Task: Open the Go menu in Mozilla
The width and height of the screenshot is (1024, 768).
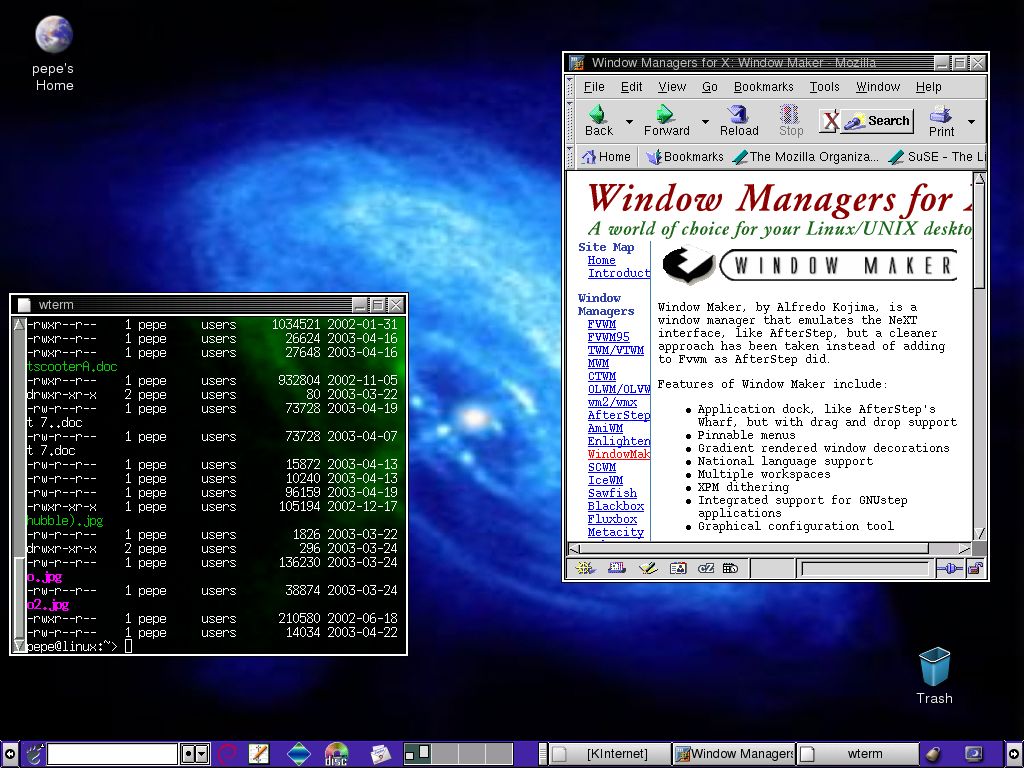Action: click(x=709, y=87)
